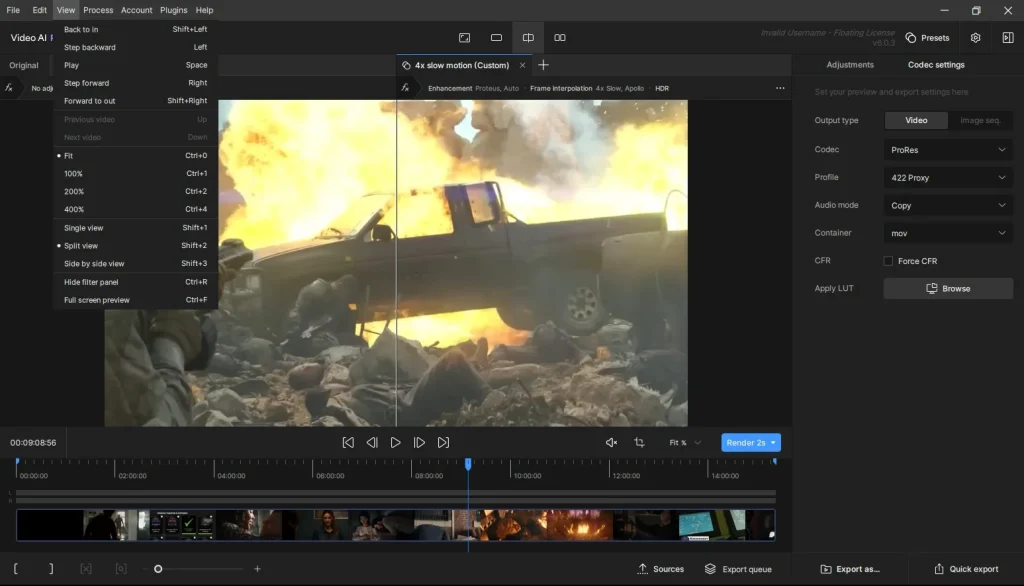Open the Fit % zoom dropdown

pos(685,442)
